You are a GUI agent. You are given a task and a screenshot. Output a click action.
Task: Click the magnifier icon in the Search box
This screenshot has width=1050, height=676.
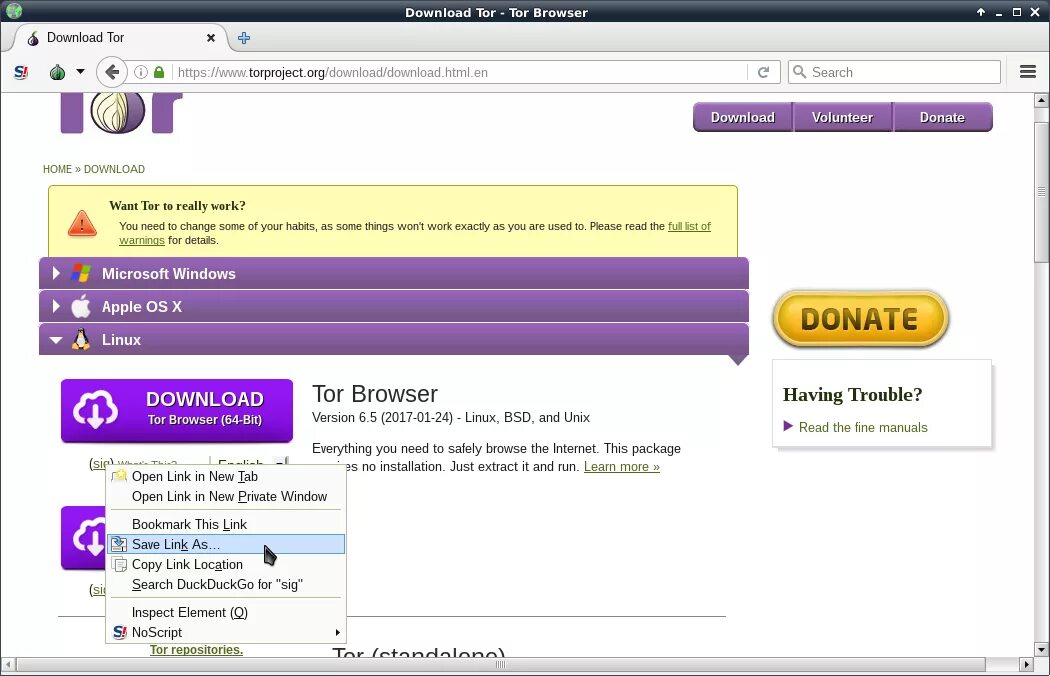tap(799, 72)
